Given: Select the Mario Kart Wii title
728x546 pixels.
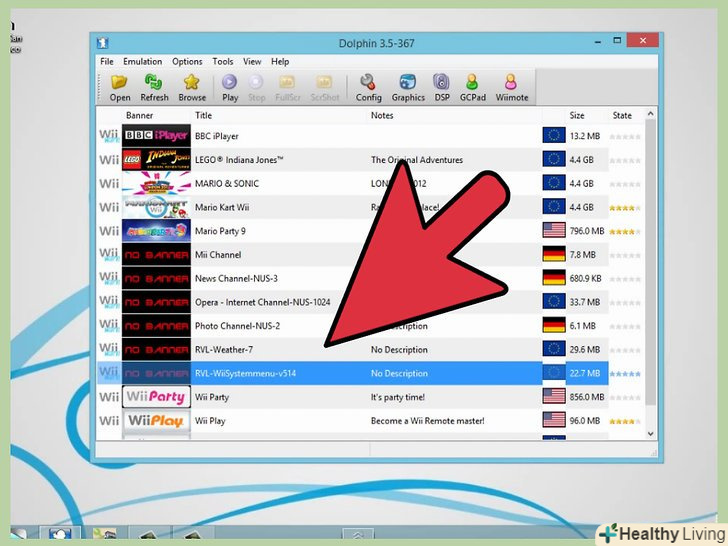Looking at the screenshot, I should (x=222, y=207).
